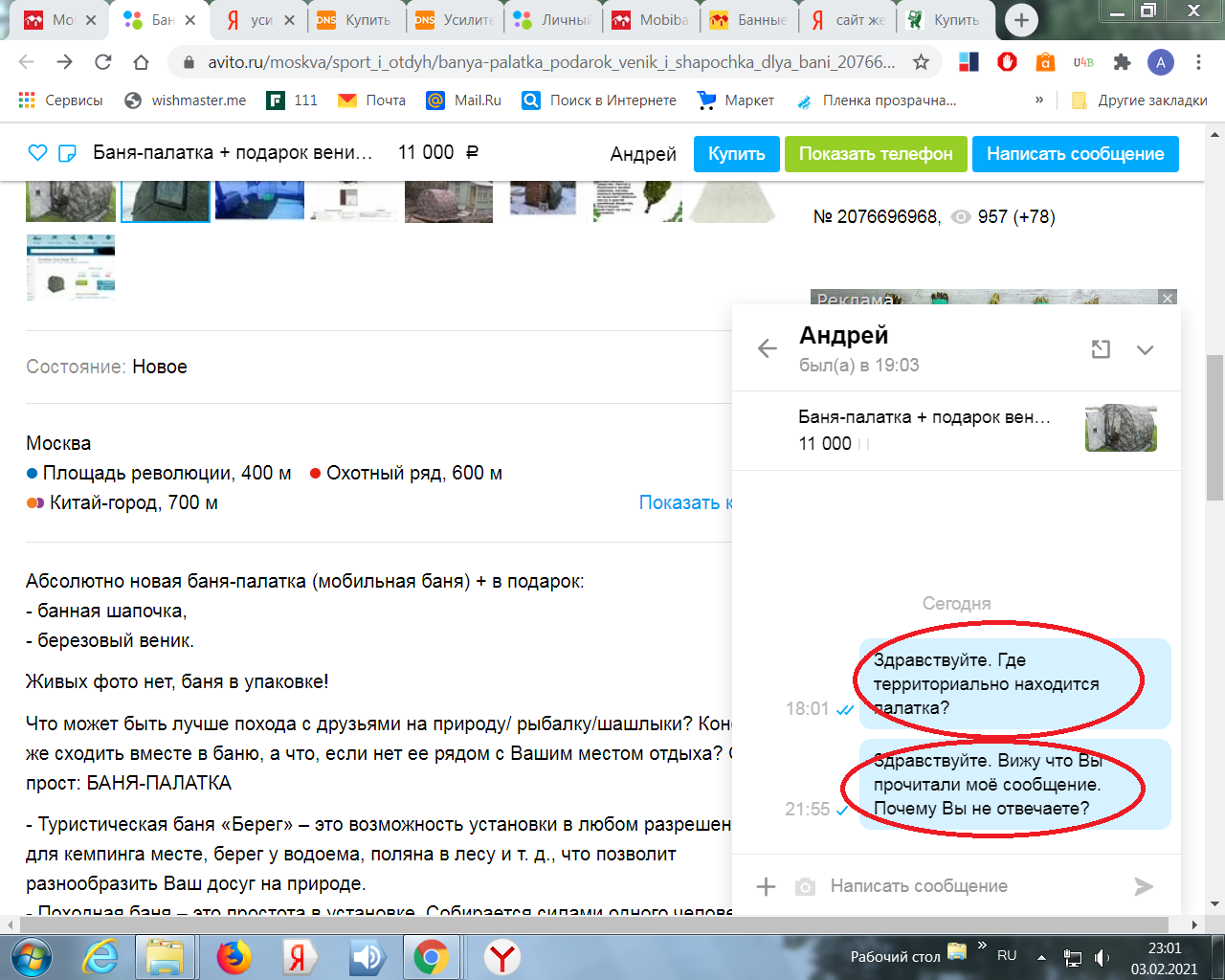The height and width of the screenshot is (980, 1225).
Task: Open the Маркет bookmark
Action: [736, 100]
